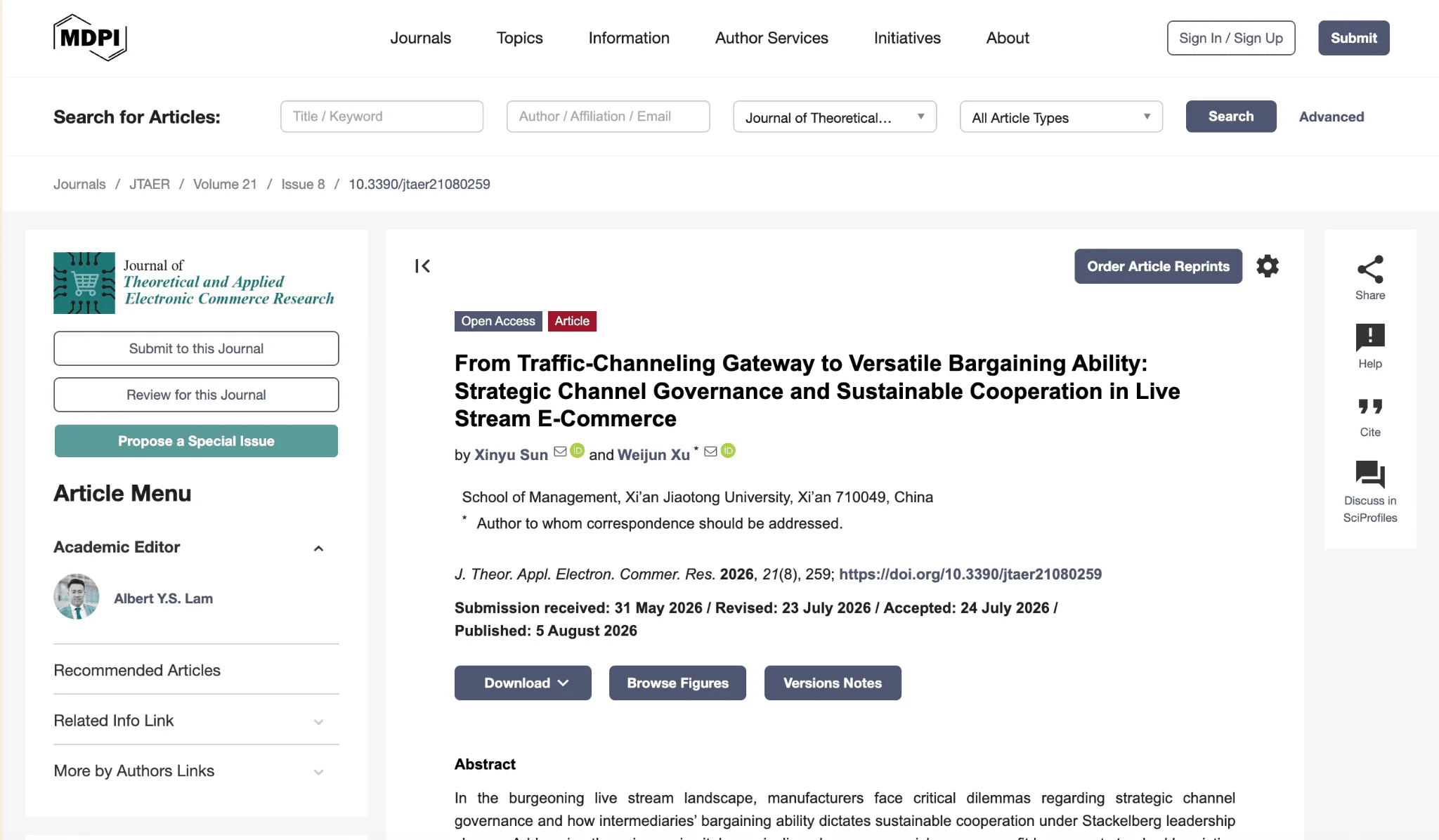The height and width of the screenshot is (840, 1439).
Task: Click Xinyu Sun's email envelope icon
Action: tap(560, 452)
